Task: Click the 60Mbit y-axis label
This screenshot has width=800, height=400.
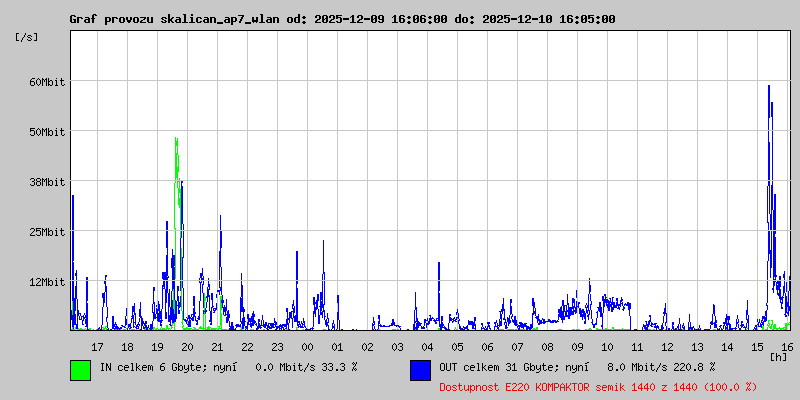Action: pos(47,82)
